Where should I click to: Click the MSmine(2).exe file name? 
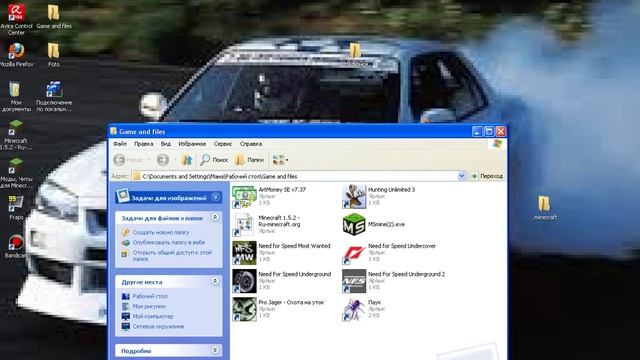click(x=386, y=224)
